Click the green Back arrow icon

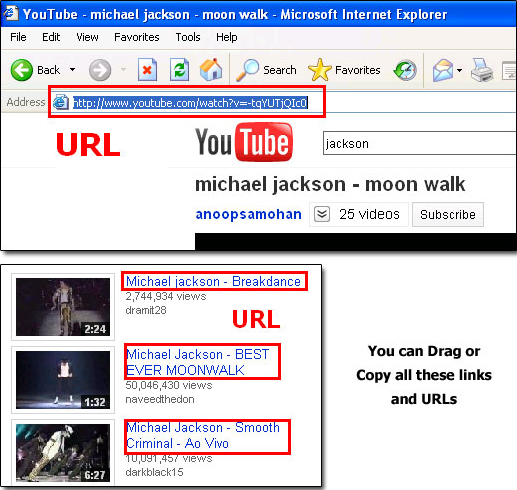tap(22, 70)
